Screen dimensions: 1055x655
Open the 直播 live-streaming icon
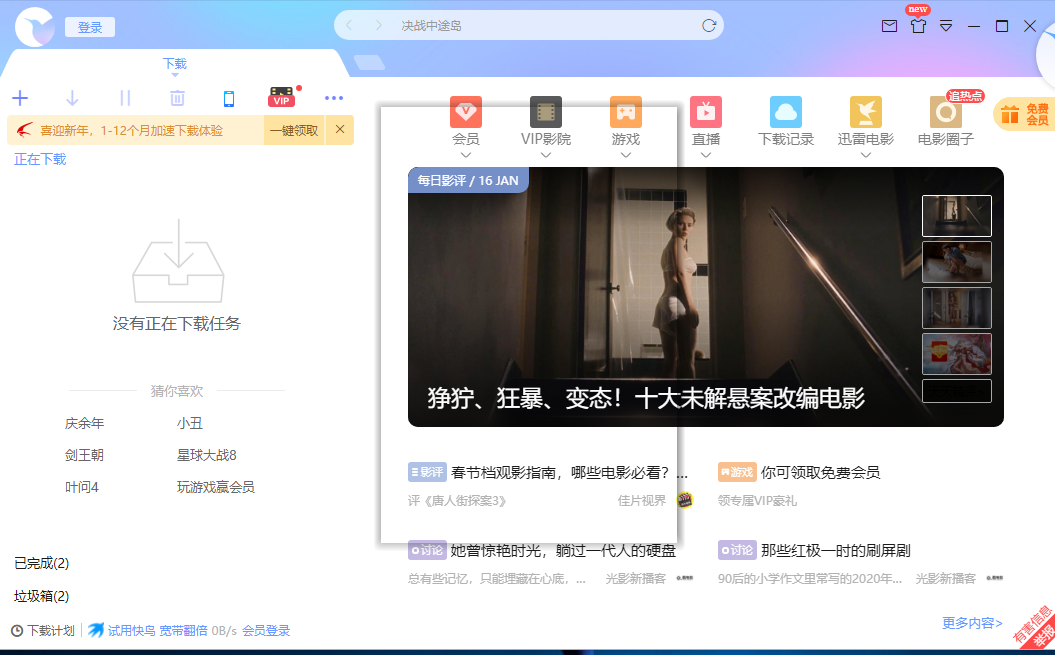coord(706,110)
